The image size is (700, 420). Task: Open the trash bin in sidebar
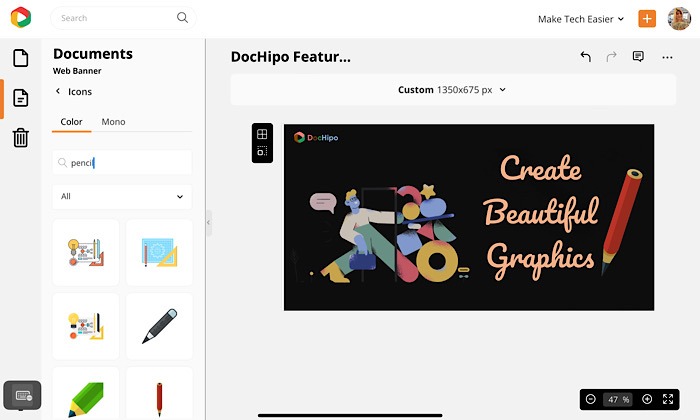pos(20,138)
